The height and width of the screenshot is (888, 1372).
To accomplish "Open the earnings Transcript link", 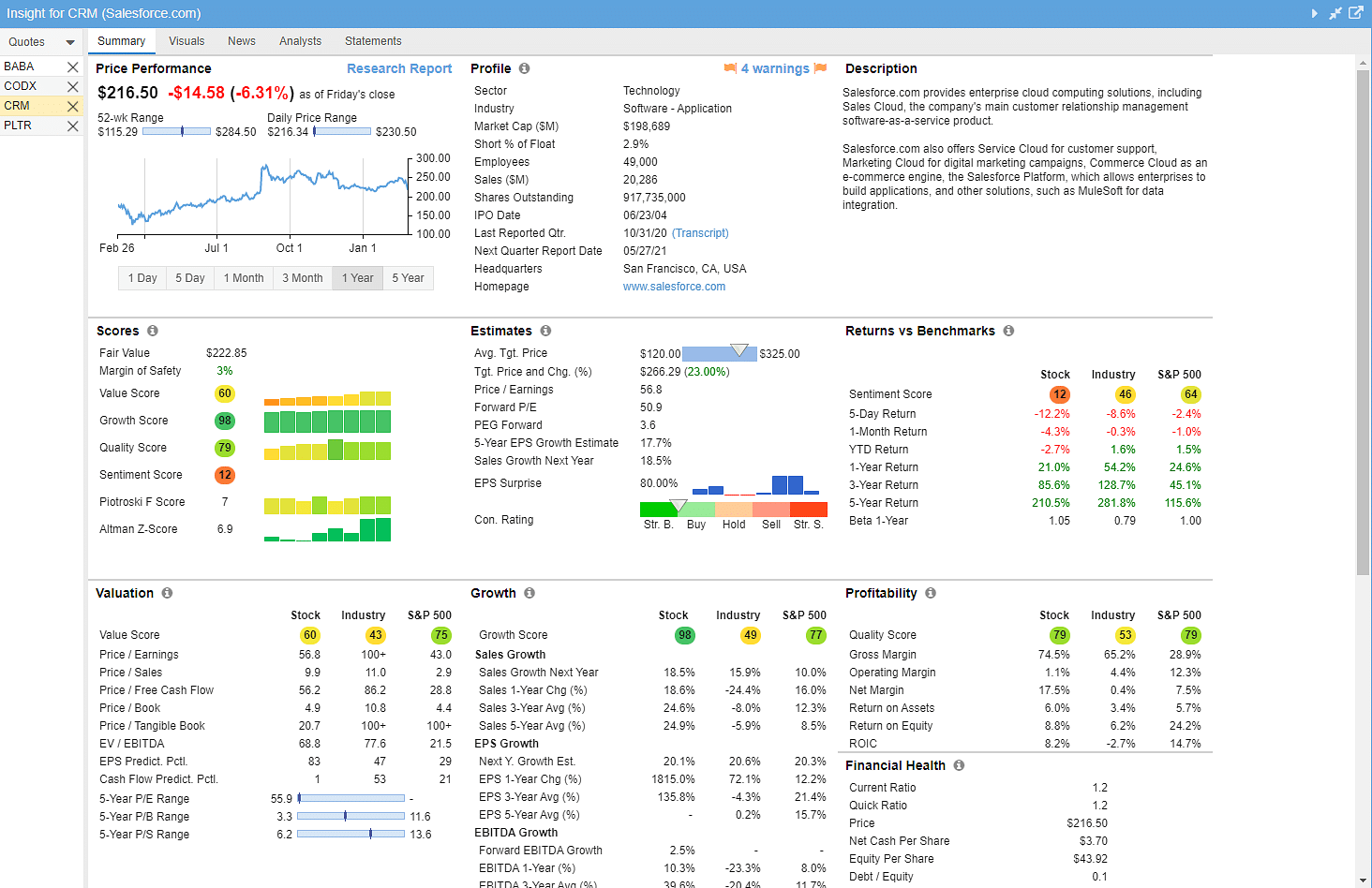I will pos(700,233).
